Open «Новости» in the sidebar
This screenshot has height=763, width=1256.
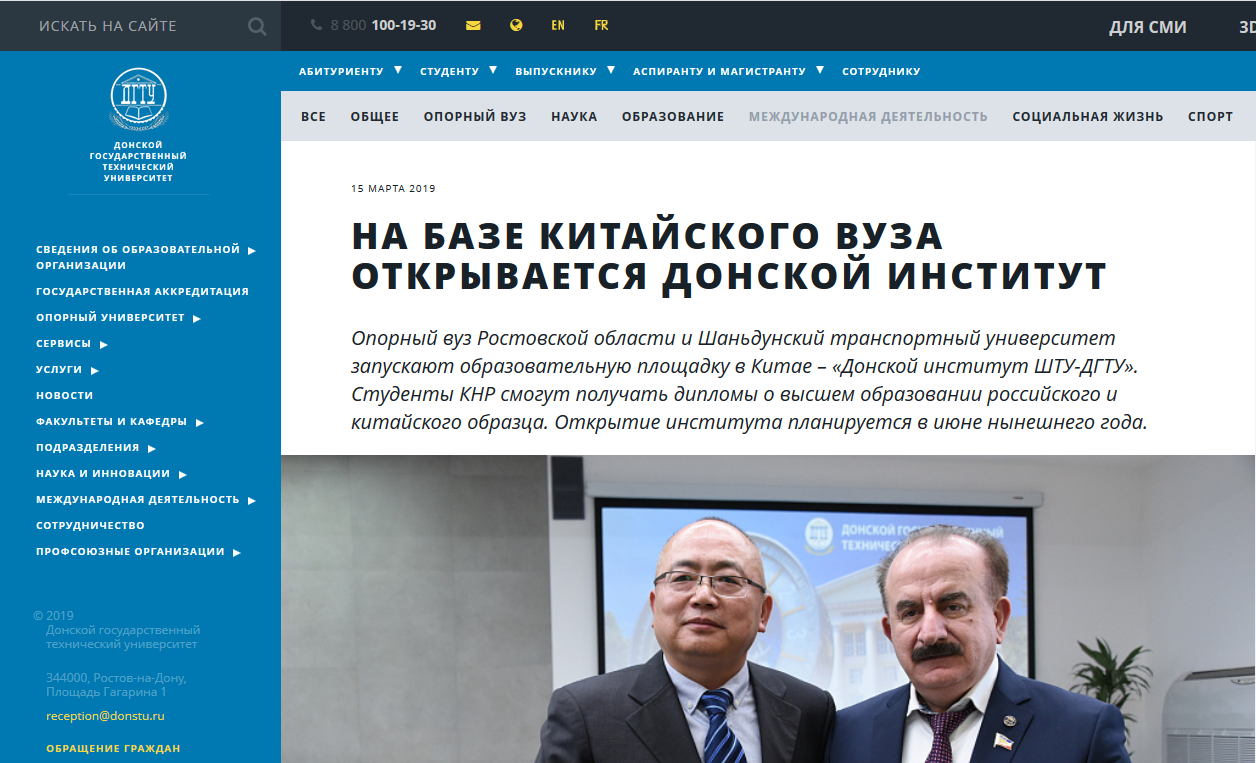click(x=65, y=396)
